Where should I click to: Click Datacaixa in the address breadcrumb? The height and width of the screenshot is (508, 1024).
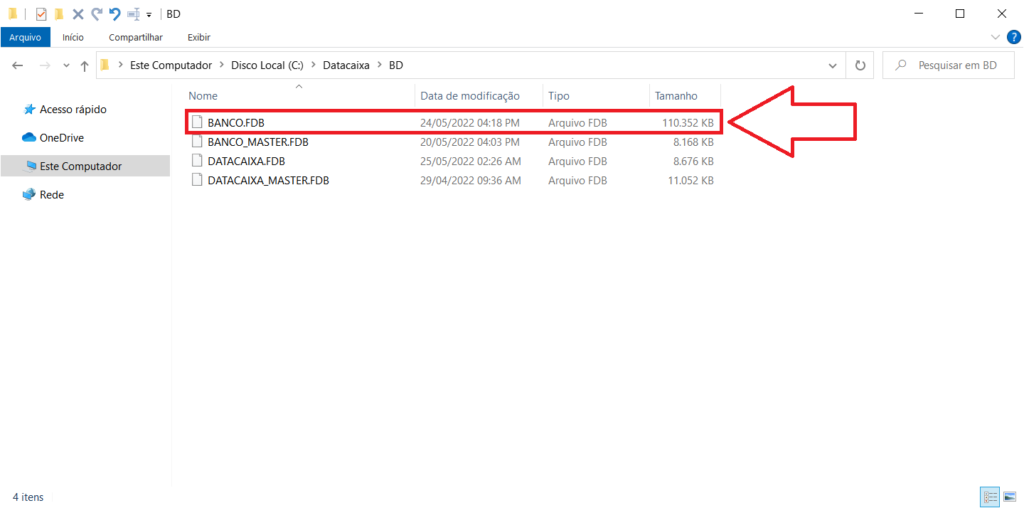point(346,65)
